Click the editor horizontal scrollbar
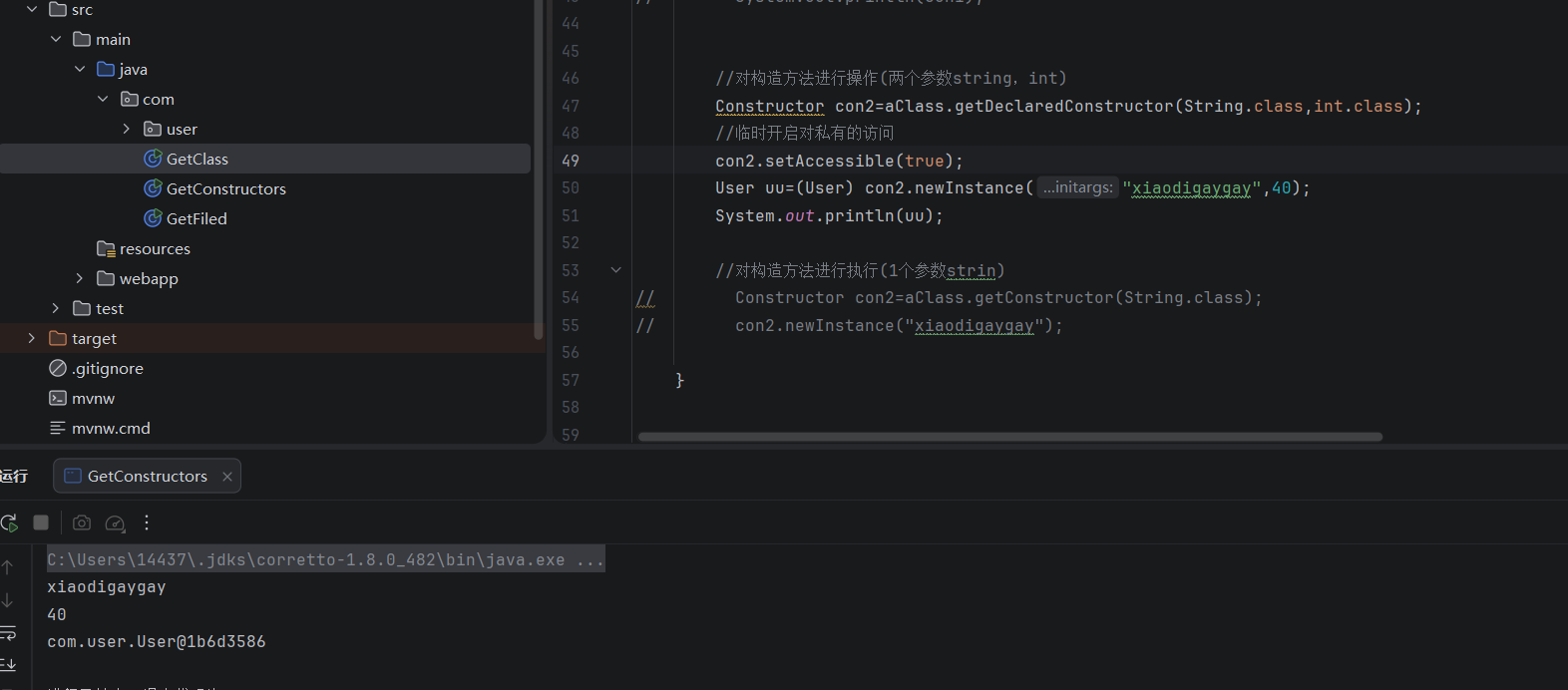Viewport: 1568px width, 690px height. pyautogui.click(x=1009, y=437)
